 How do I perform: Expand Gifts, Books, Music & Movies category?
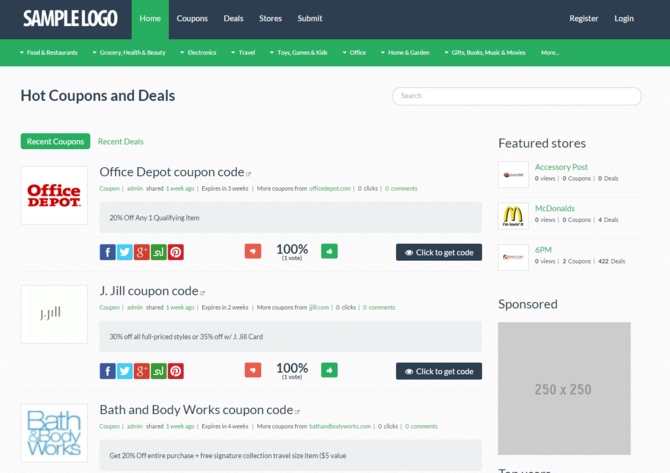point(485,53)
